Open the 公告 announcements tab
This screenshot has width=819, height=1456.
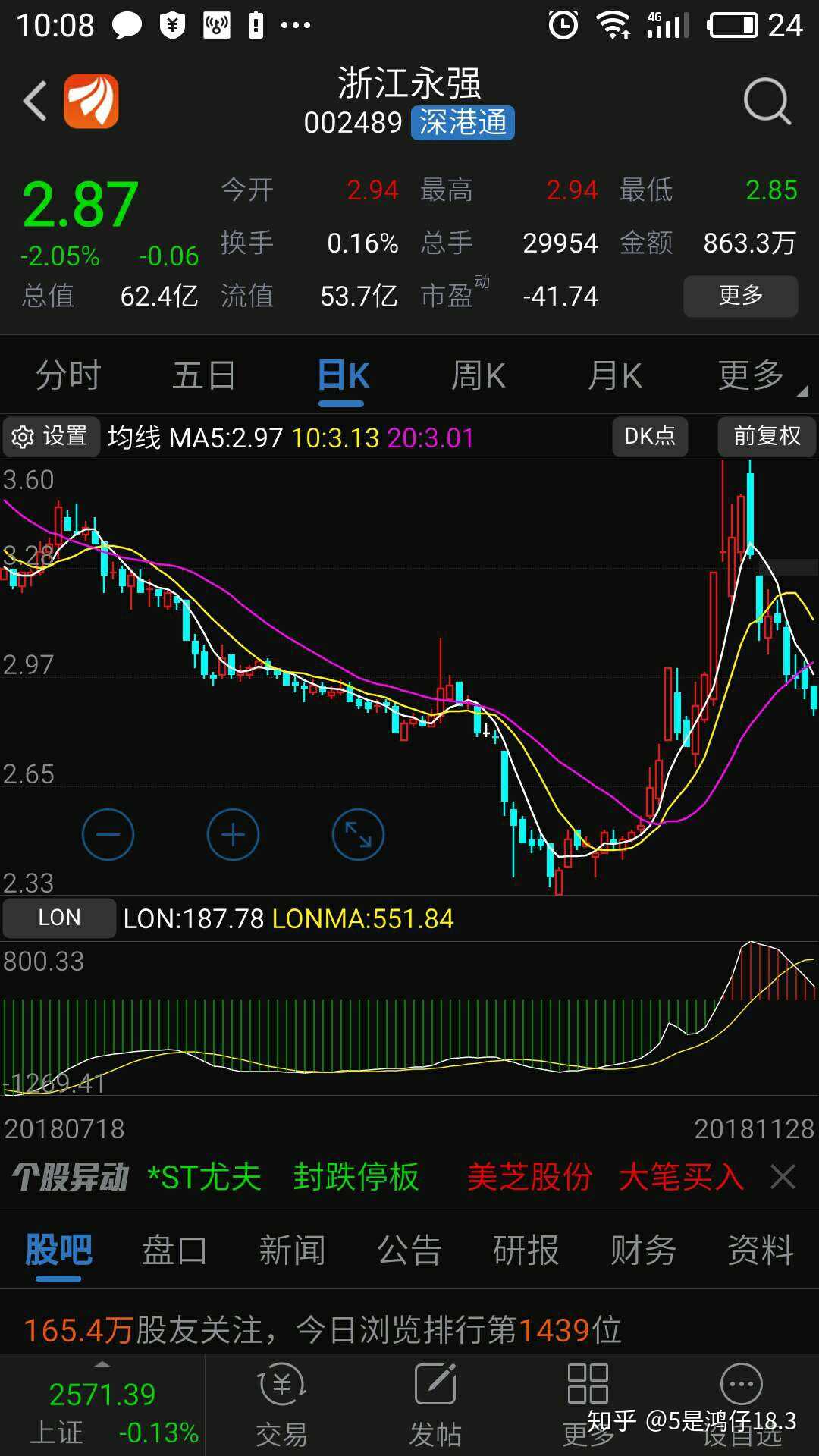point(409,1250)
